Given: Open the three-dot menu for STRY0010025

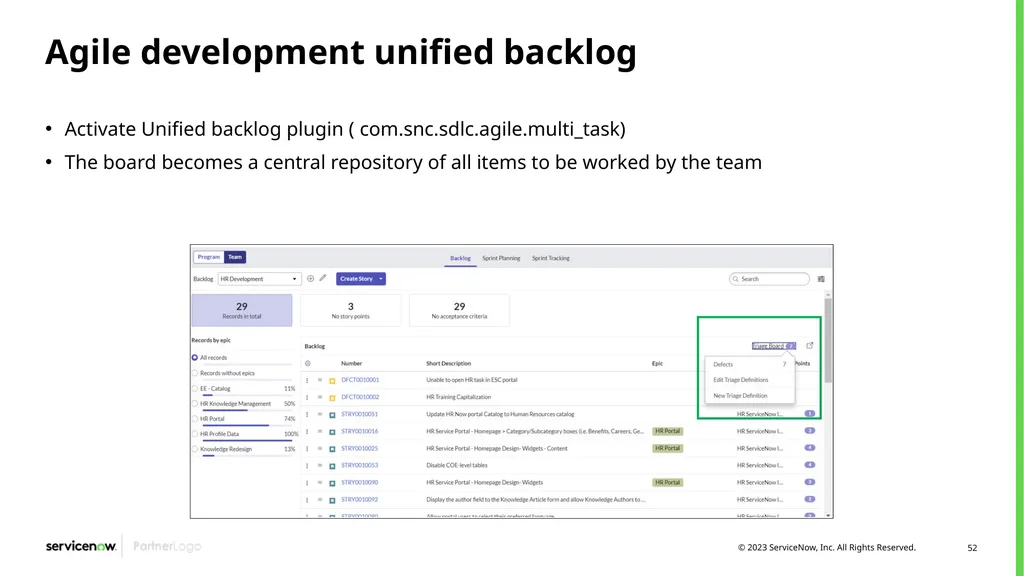Looking at the screenshot, I should 307,449.
